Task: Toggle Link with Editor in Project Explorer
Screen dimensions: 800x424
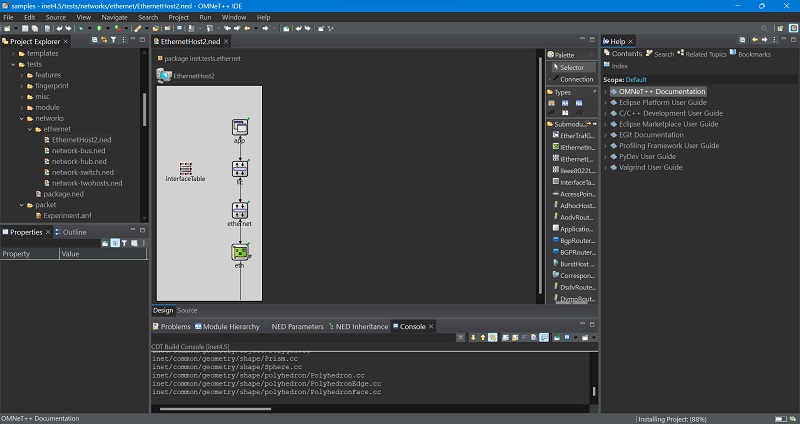Action: pyautogui.click(x=104, y=40)
